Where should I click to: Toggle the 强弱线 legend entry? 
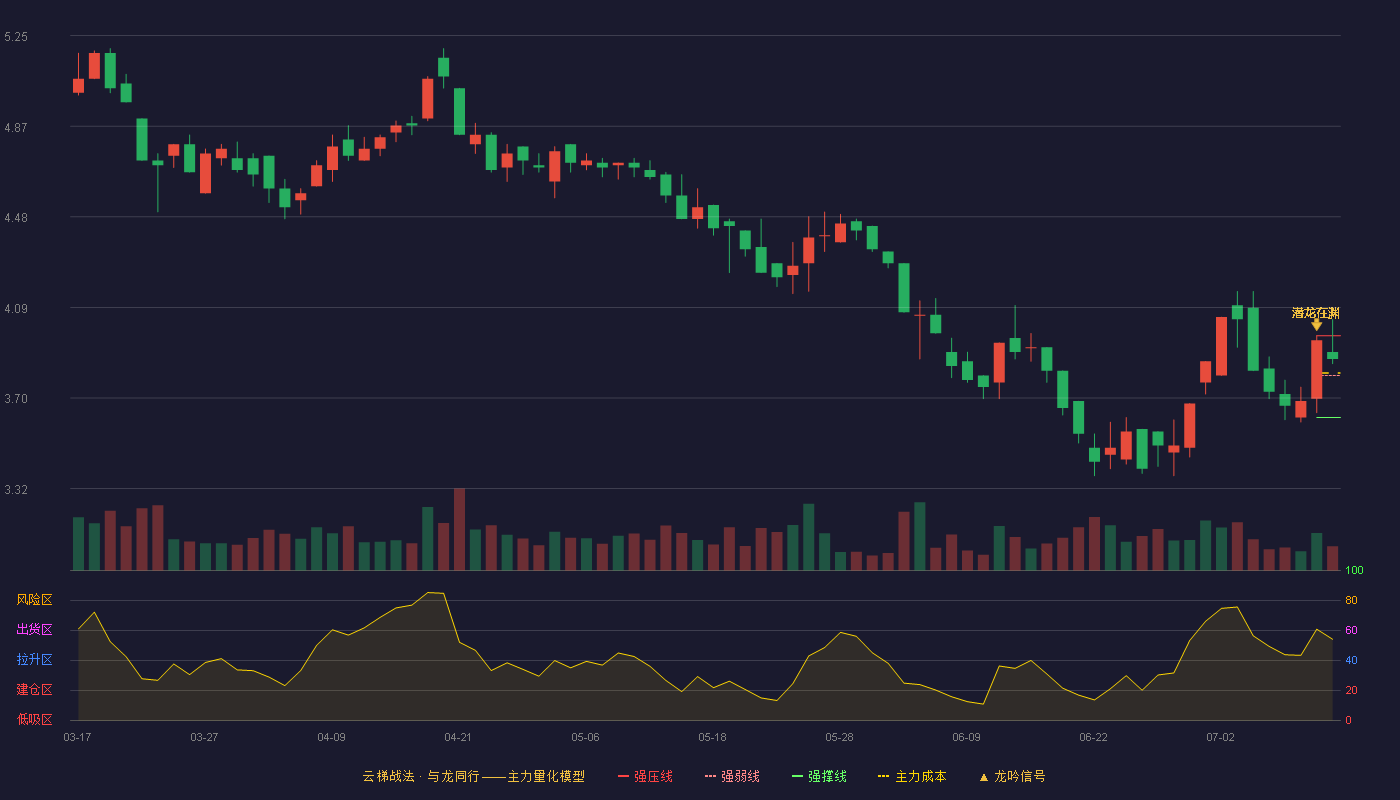732,776
